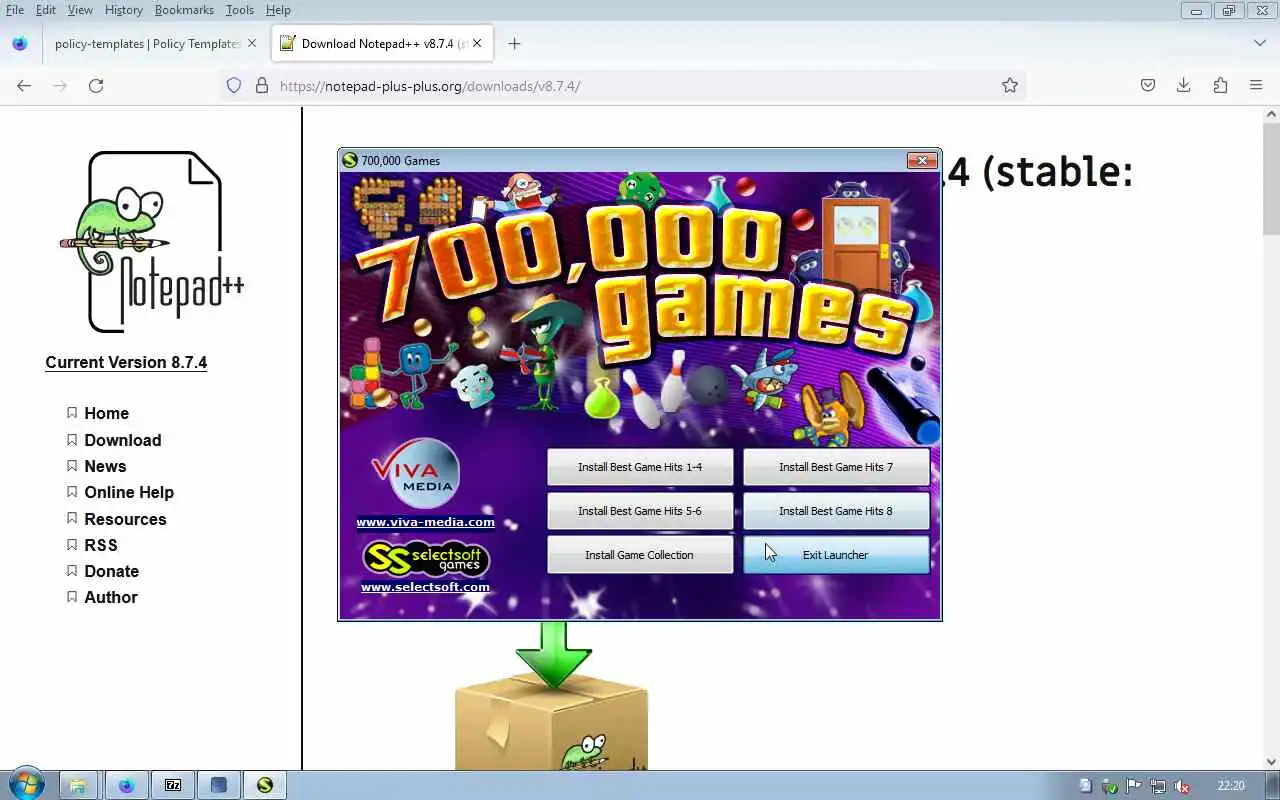This screenshot has width=1280, height=800.
Task: Go back to previous page
Action: pos(24,86)
